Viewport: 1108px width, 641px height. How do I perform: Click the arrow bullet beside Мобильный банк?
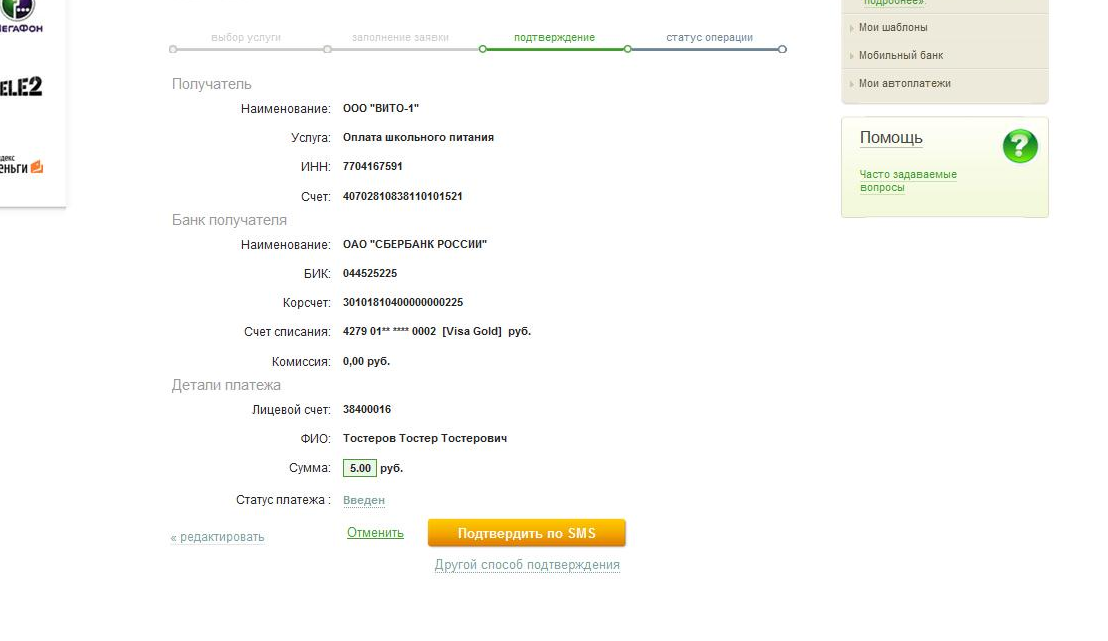coord(851,56)
